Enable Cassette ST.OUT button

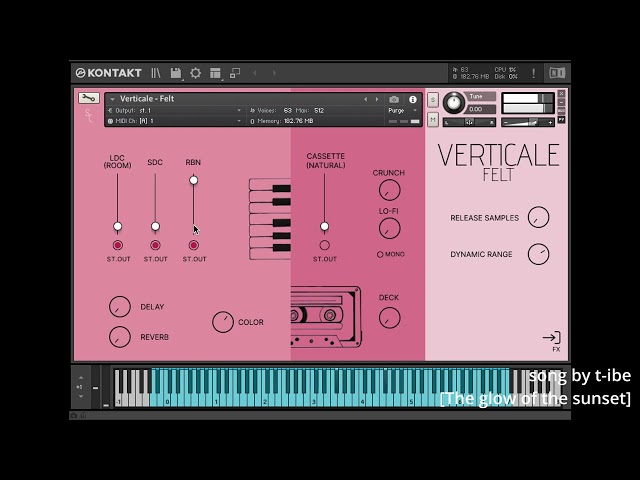[324, 245]
